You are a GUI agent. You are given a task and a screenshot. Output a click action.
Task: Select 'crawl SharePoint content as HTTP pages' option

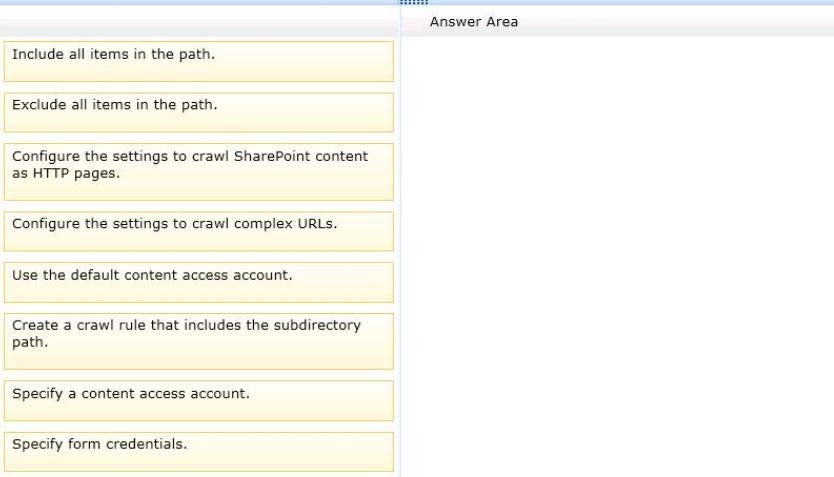coord(198,171)
